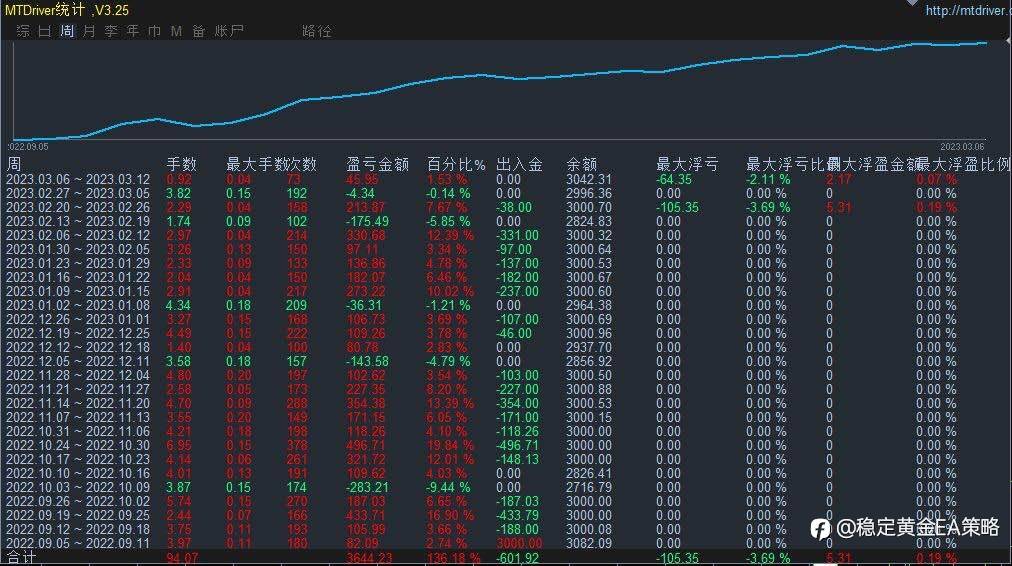Click the chart end date 2023.03.06
1012x566 pixels.
[x=962, y=147]
